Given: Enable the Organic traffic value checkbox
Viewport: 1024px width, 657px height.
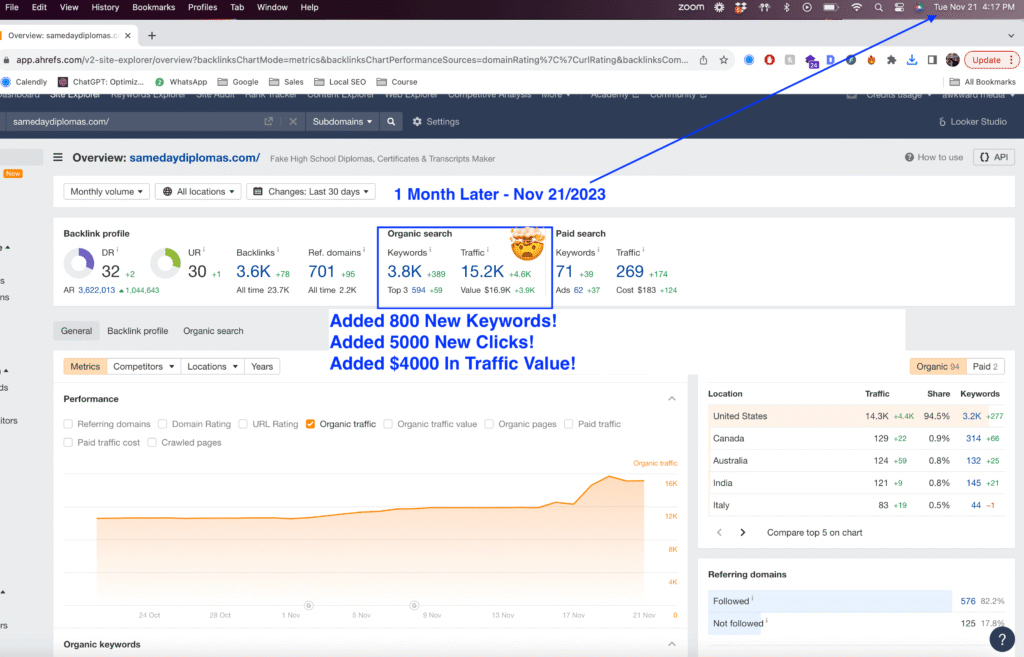Looking at the screenshot, I should click(388, 424).
